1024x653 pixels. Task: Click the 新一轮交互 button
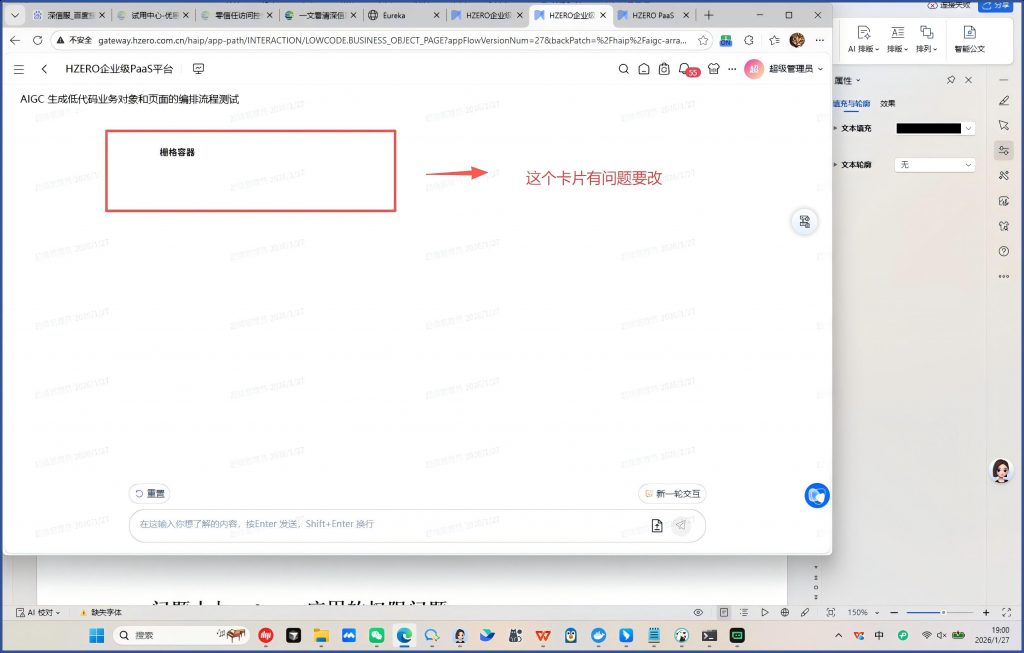pos(673,494)
